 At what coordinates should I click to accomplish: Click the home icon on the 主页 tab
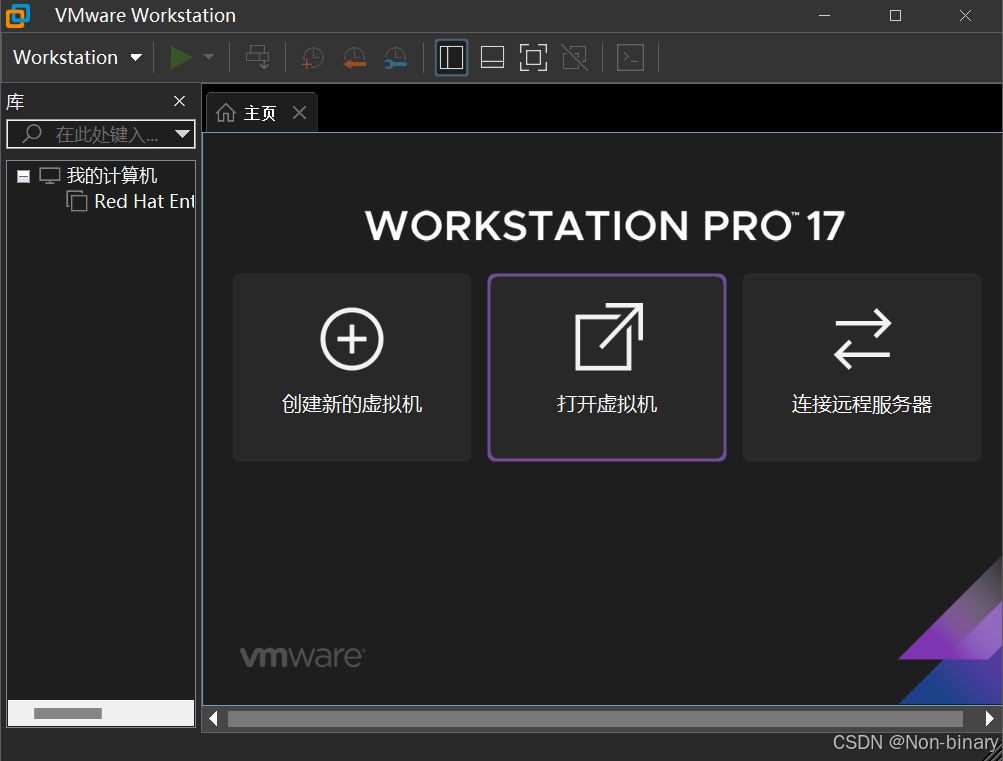click(226, 113)
